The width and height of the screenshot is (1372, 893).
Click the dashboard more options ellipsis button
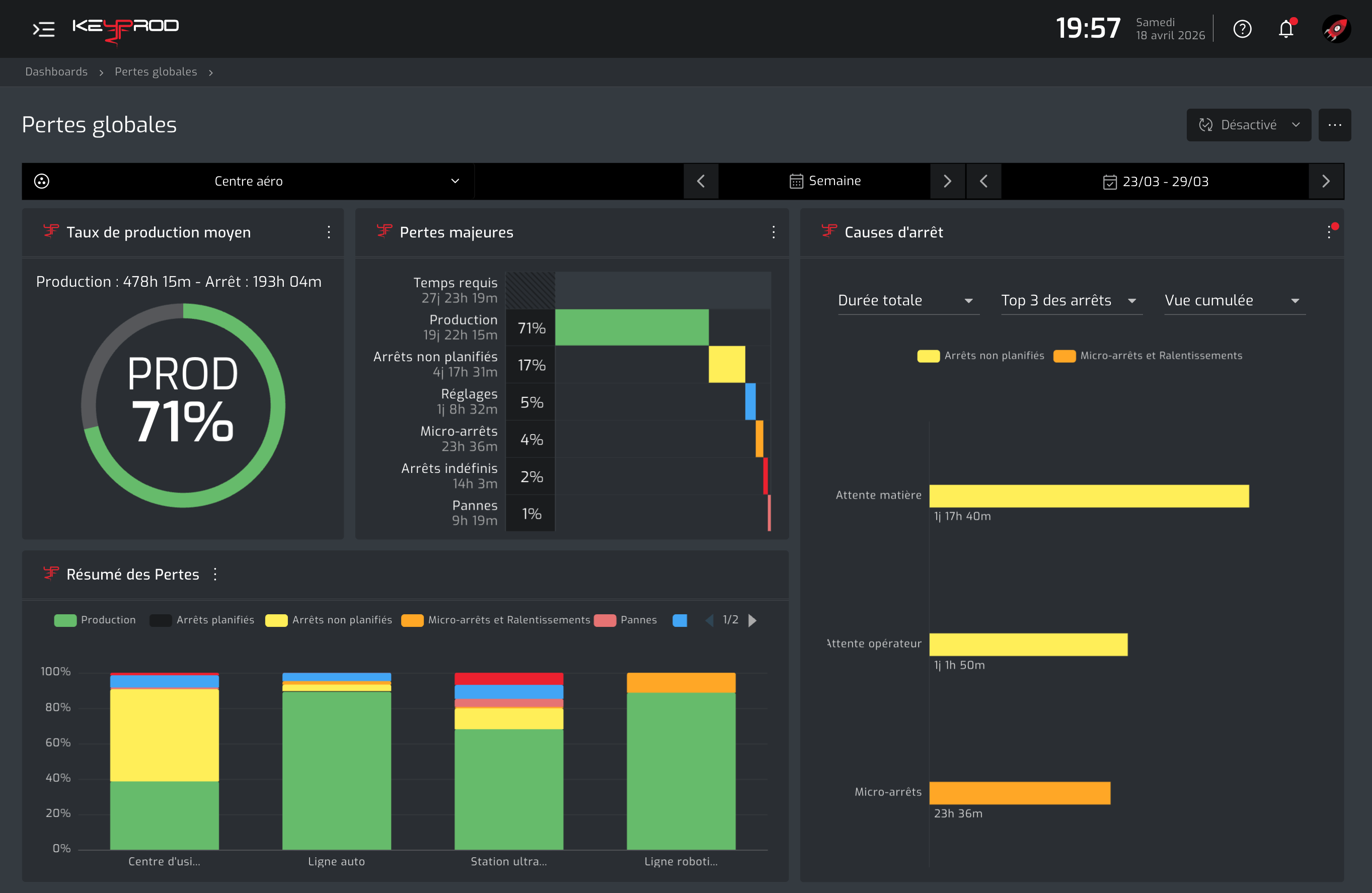tap(1335, 125)
